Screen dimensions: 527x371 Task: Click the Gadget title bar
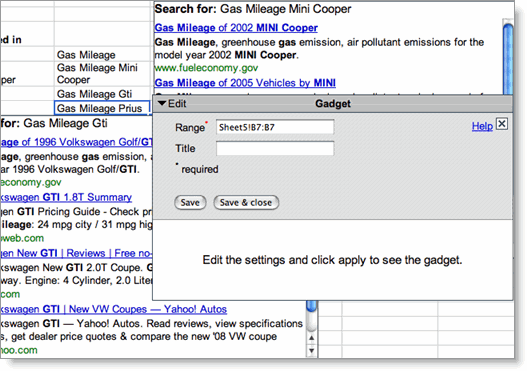coord(333,104)
